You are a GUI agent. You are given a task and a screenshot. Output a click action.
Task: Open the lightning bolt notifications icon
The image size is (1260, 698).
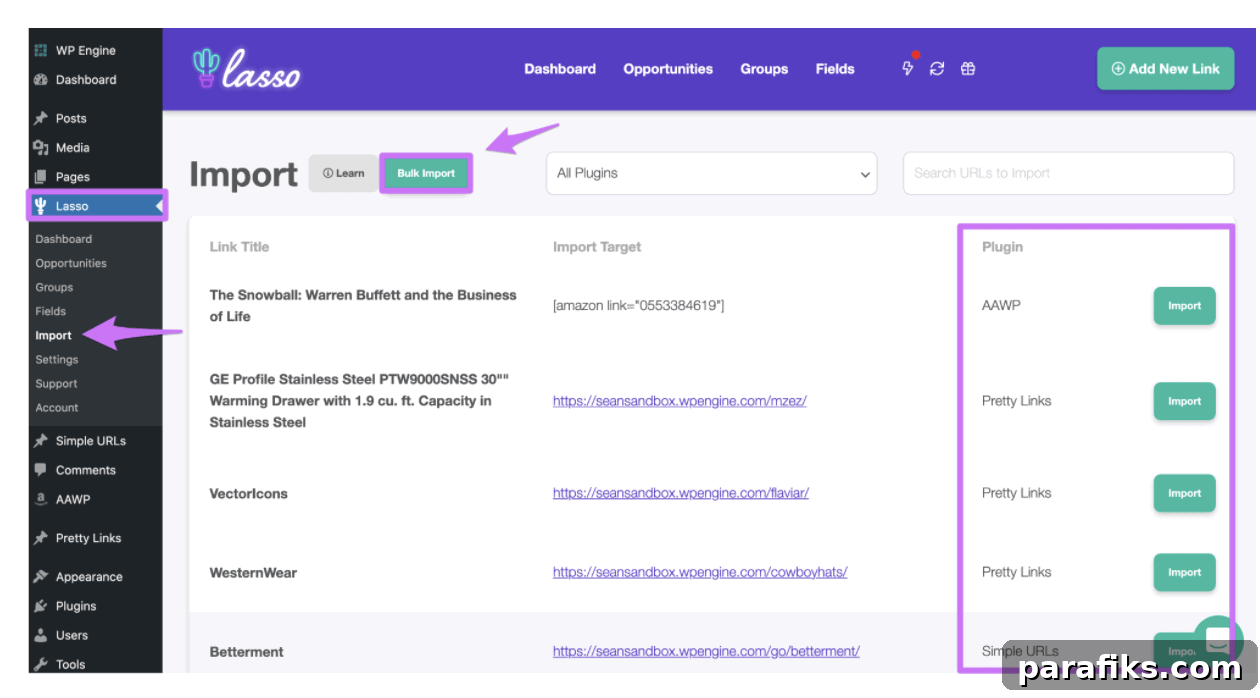click(908, 69)
